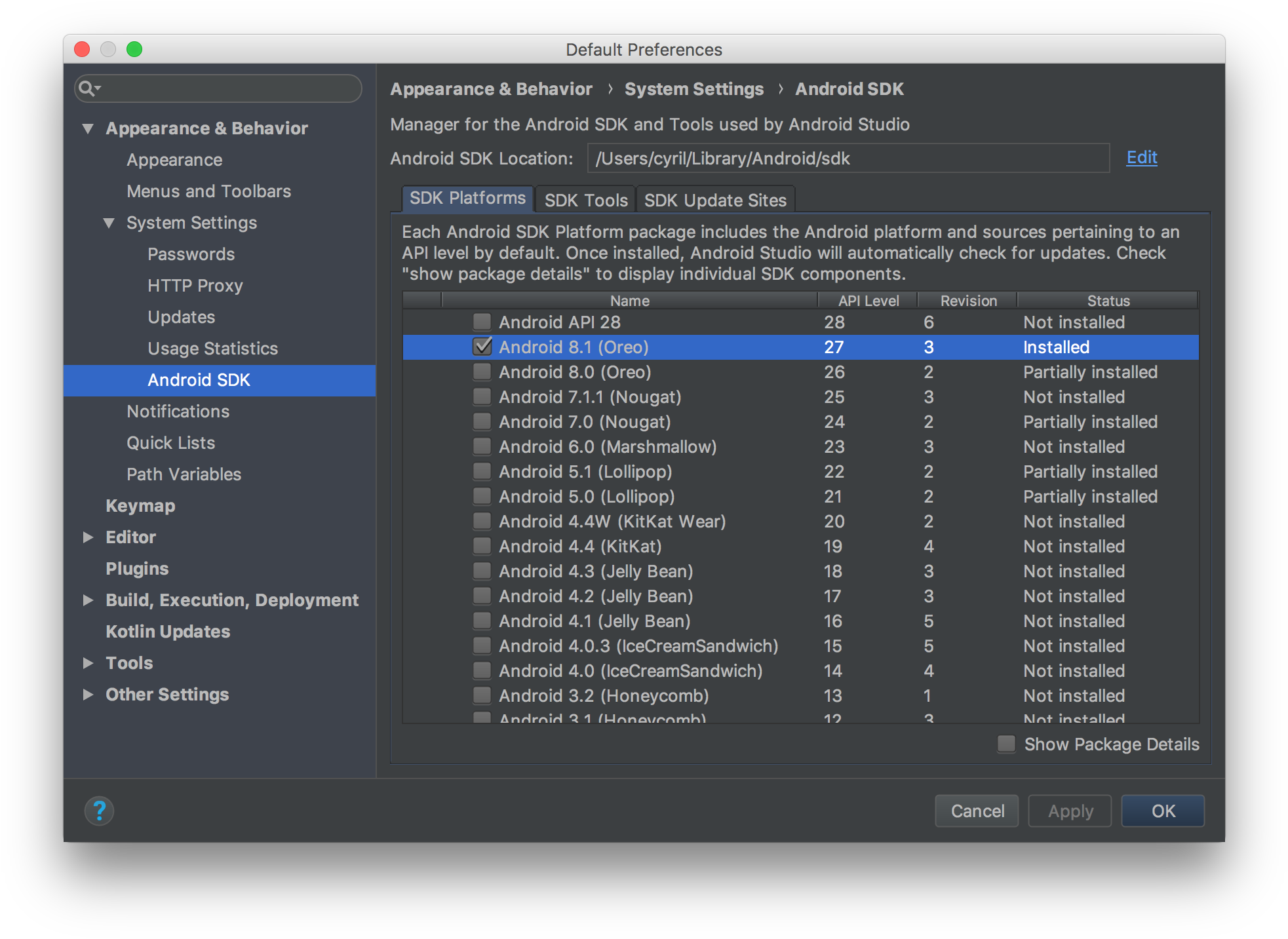Check Android 6.0 (Marshmallow) checkbox
This screenshot has width=1288, height=939.
click(482, 446)
